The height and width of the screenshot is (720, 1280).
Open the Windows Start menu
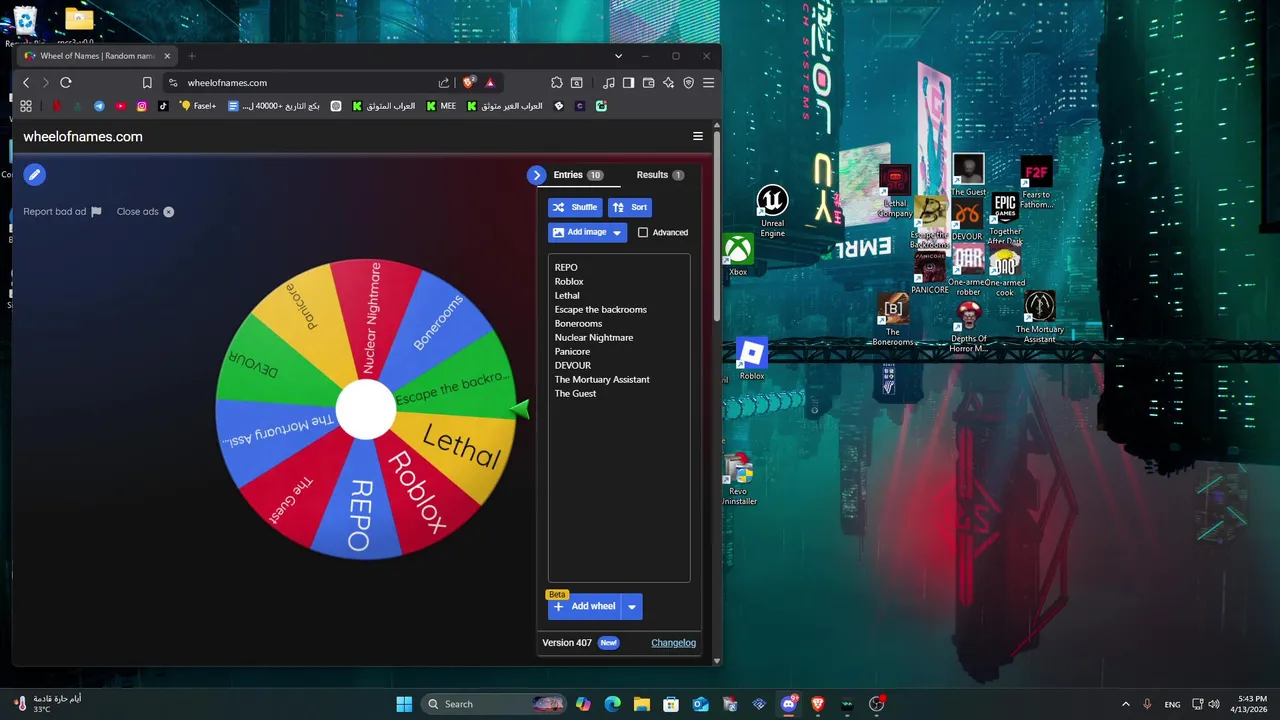pyautogui.click(x=404, y=704)
